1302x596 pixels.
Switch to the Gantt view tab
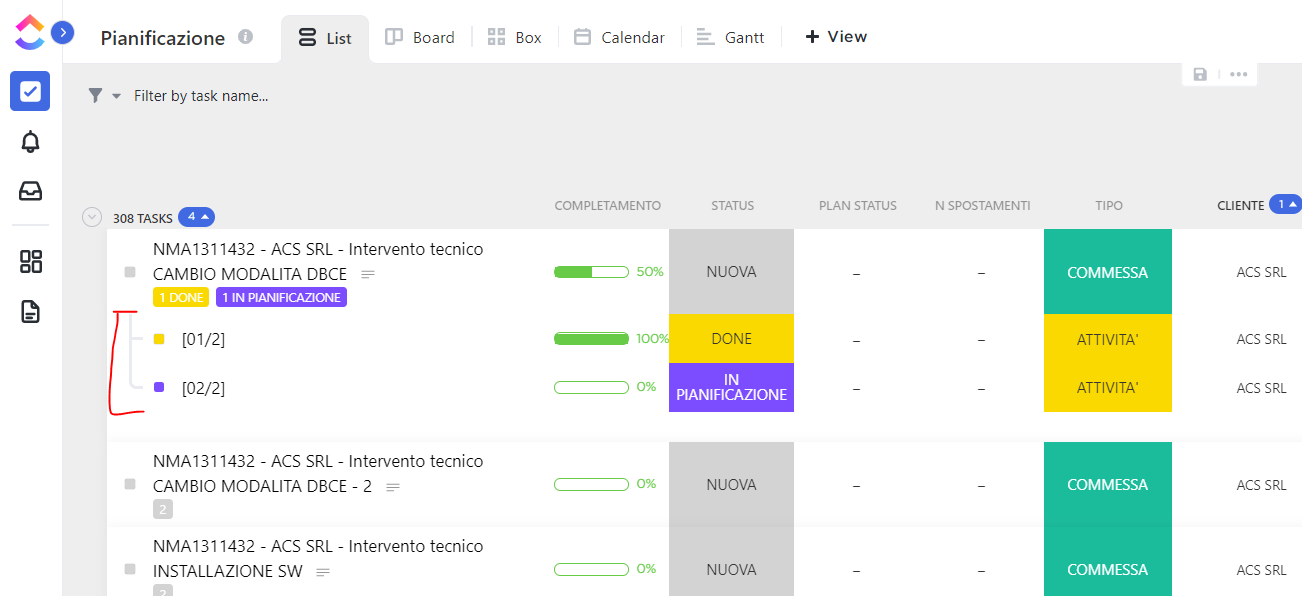point(731,37)
